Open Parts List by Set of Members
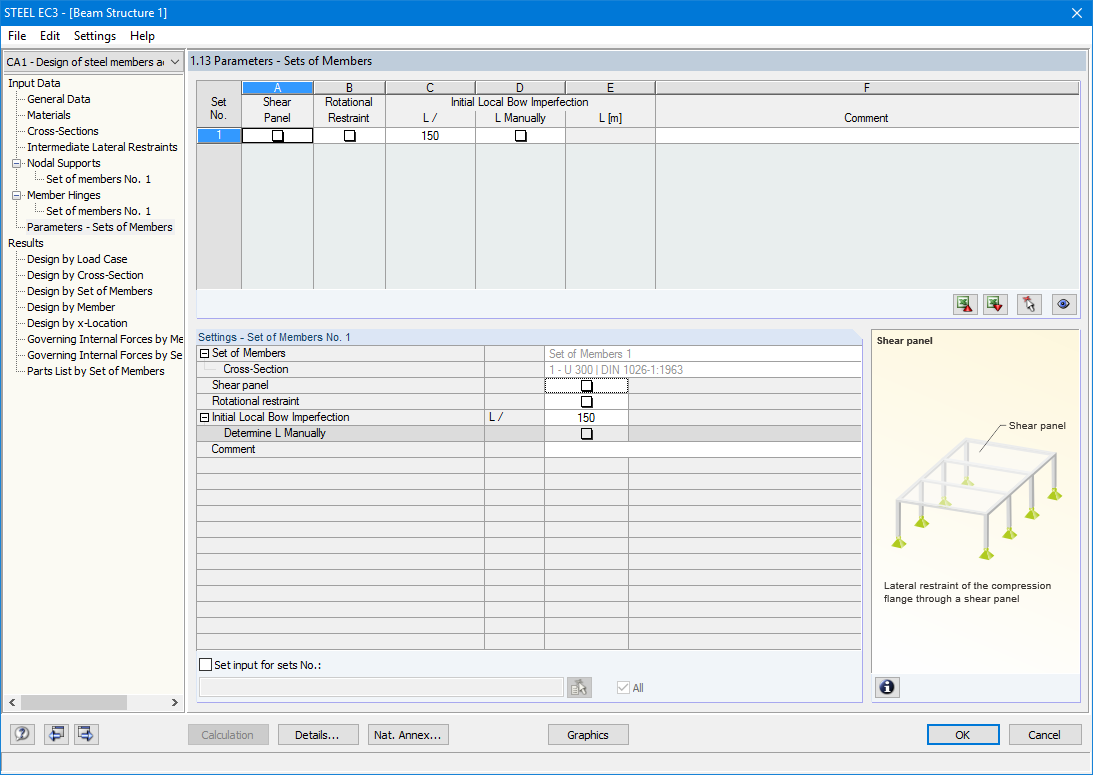The width and height of the screenshot is (1093, 775). pos(95,371)
